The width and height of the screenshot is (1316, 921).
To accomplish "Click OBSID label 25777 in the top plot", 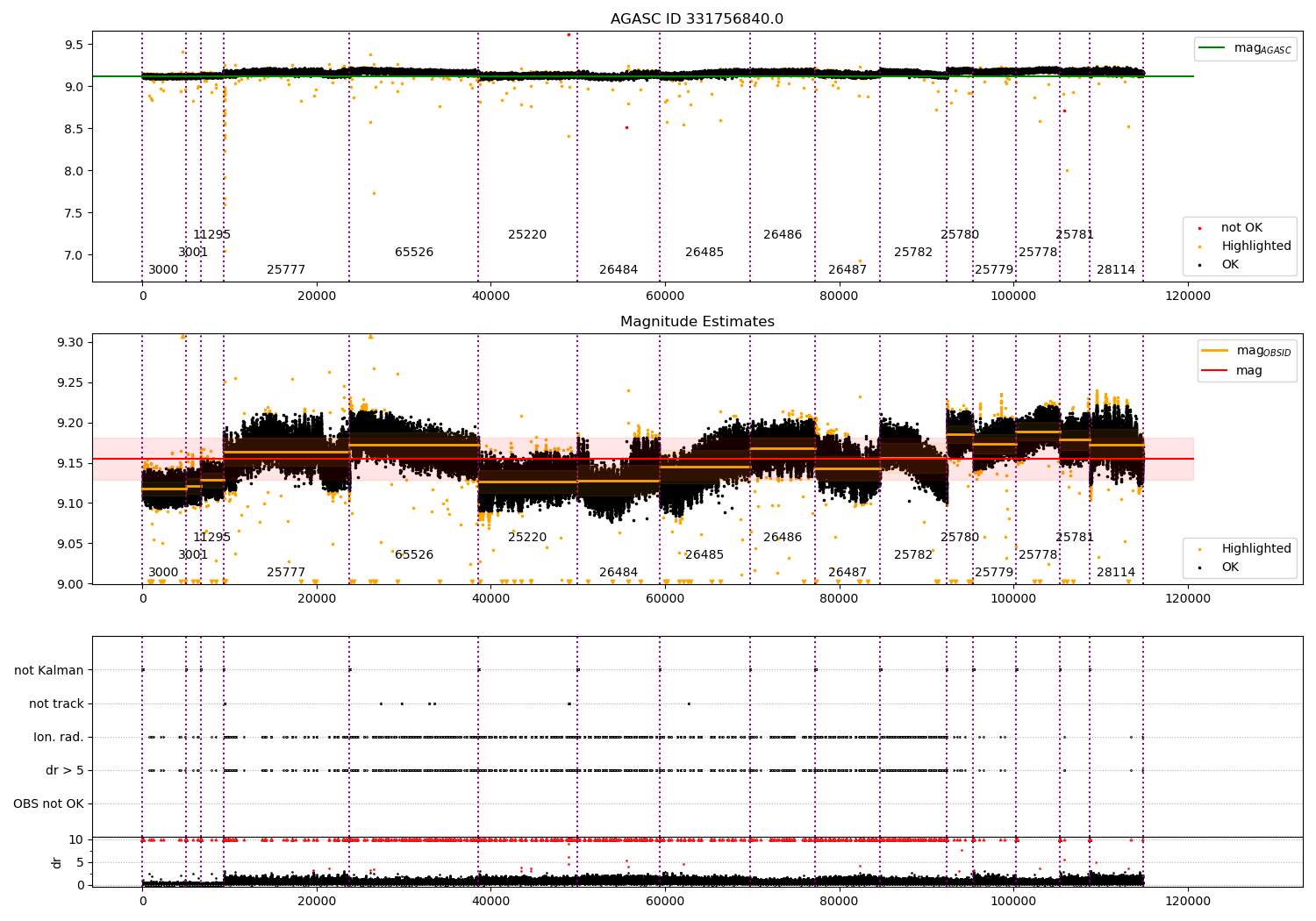I will (x=286, y=270).
